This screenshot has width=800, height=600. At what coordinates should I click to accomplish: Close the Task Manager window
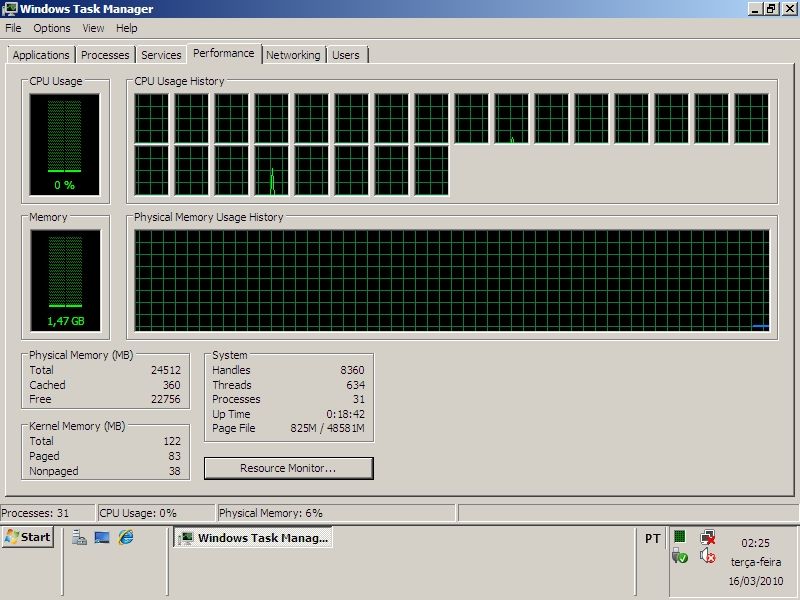tap(789, 9)
